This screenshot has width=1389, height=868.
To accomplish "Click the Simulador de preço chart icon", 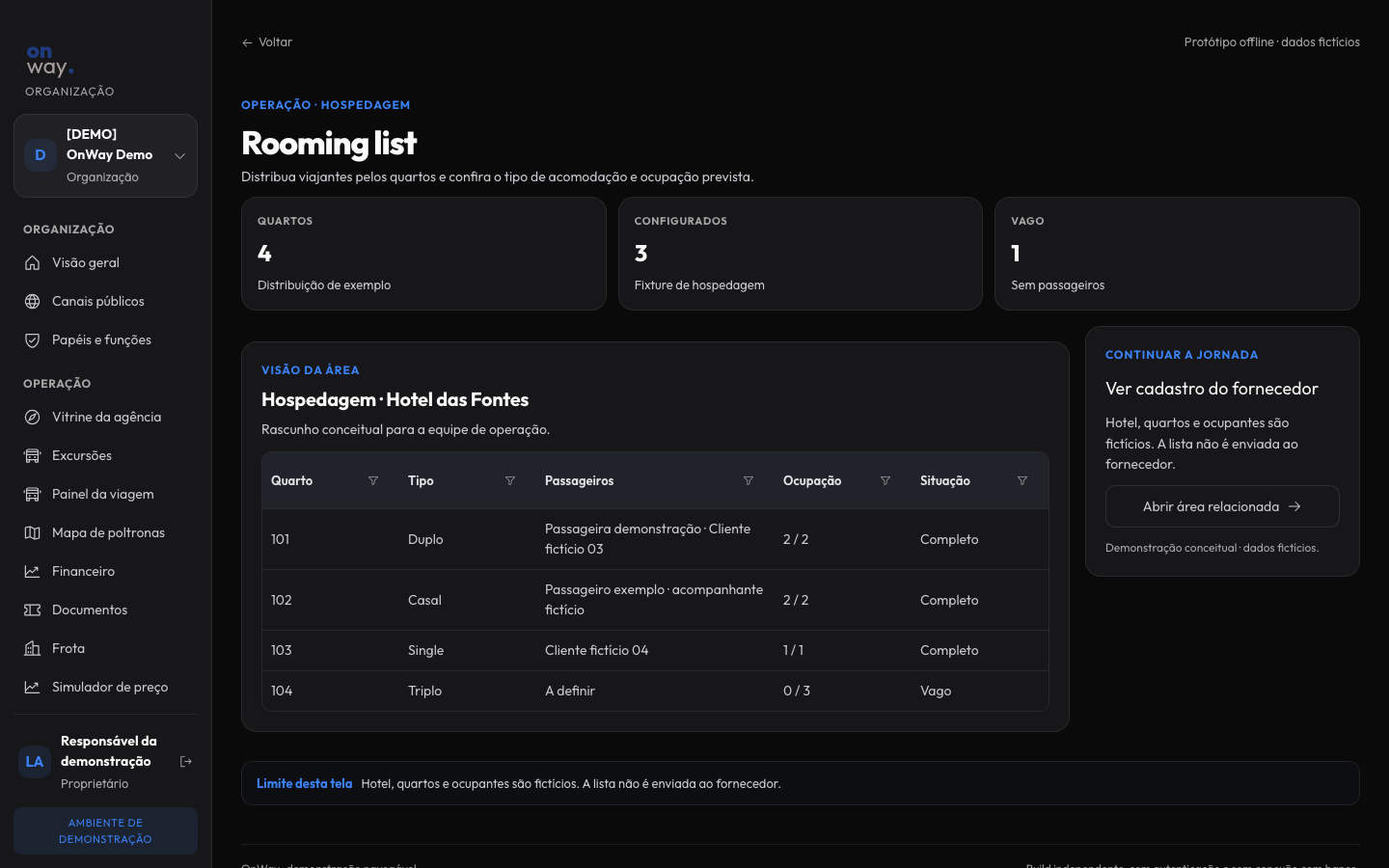I will point(32,687).
